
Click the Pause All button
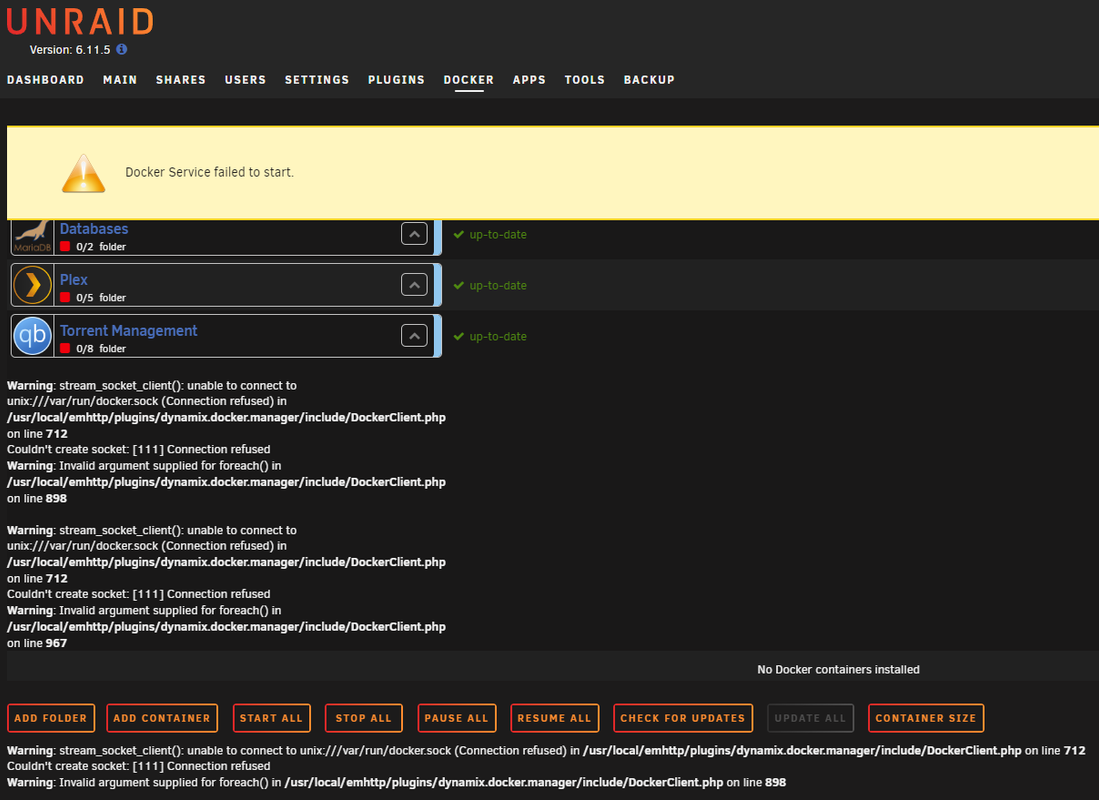[456, 718]
